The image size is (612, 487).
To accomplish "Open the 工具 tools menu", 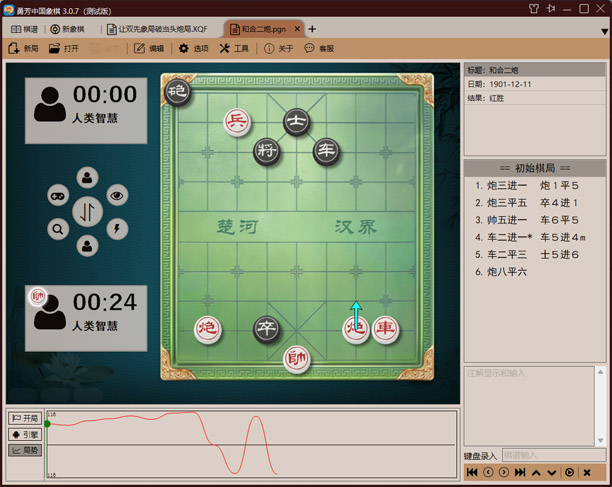I will 234,48.
